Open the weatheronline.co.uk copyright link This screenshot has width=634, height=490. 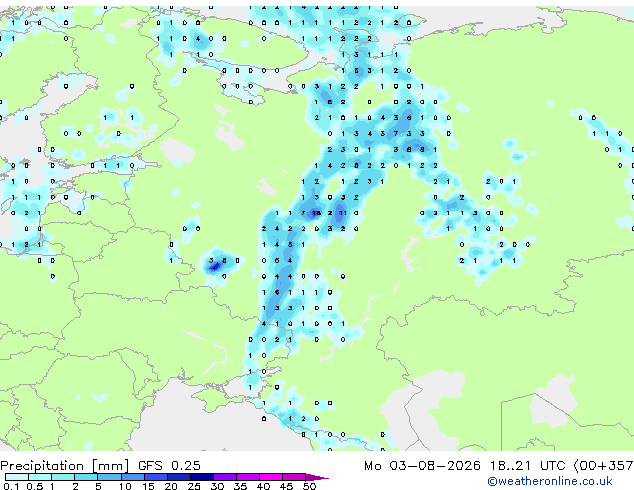(x=550, y=481)
